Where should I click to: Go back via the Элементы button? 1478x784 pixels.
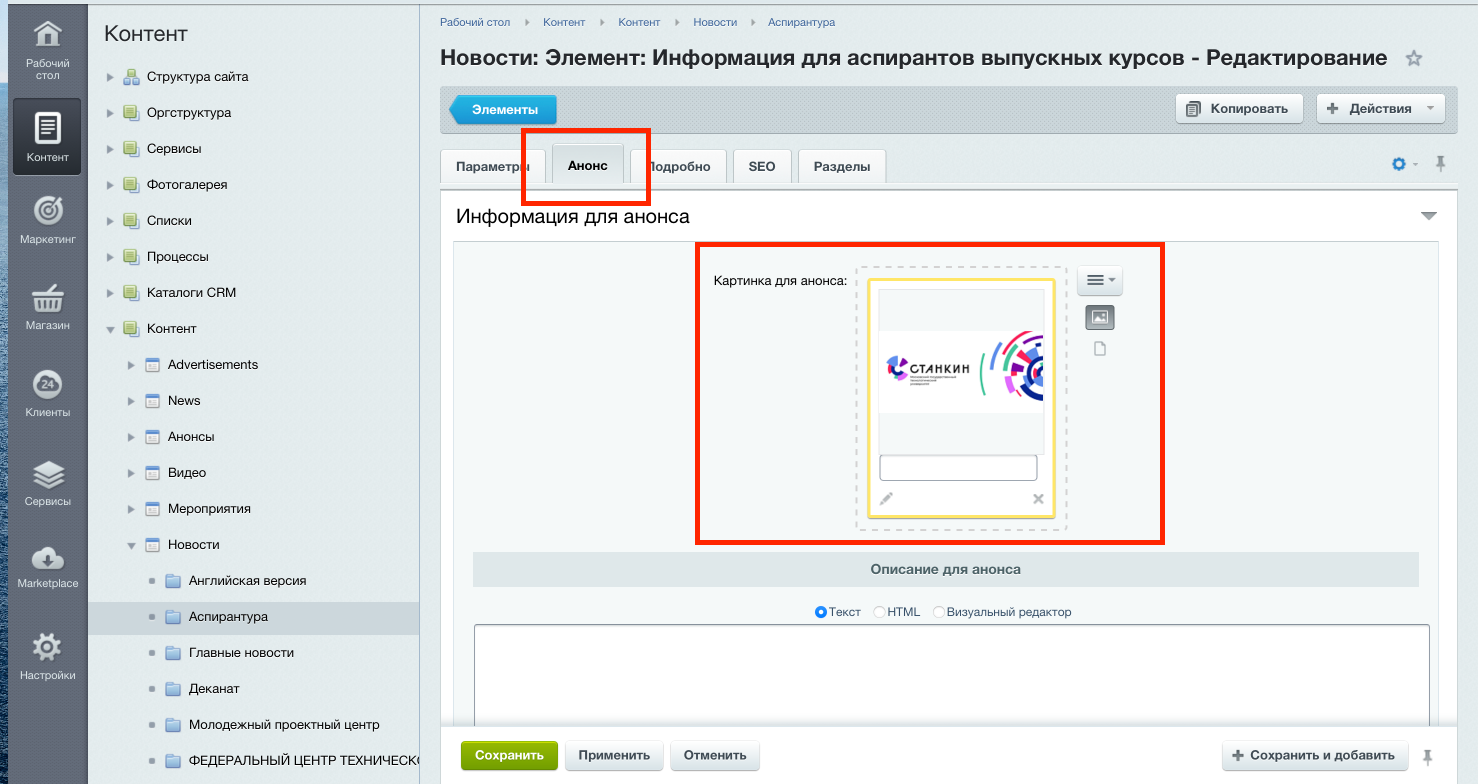(504, 110)
